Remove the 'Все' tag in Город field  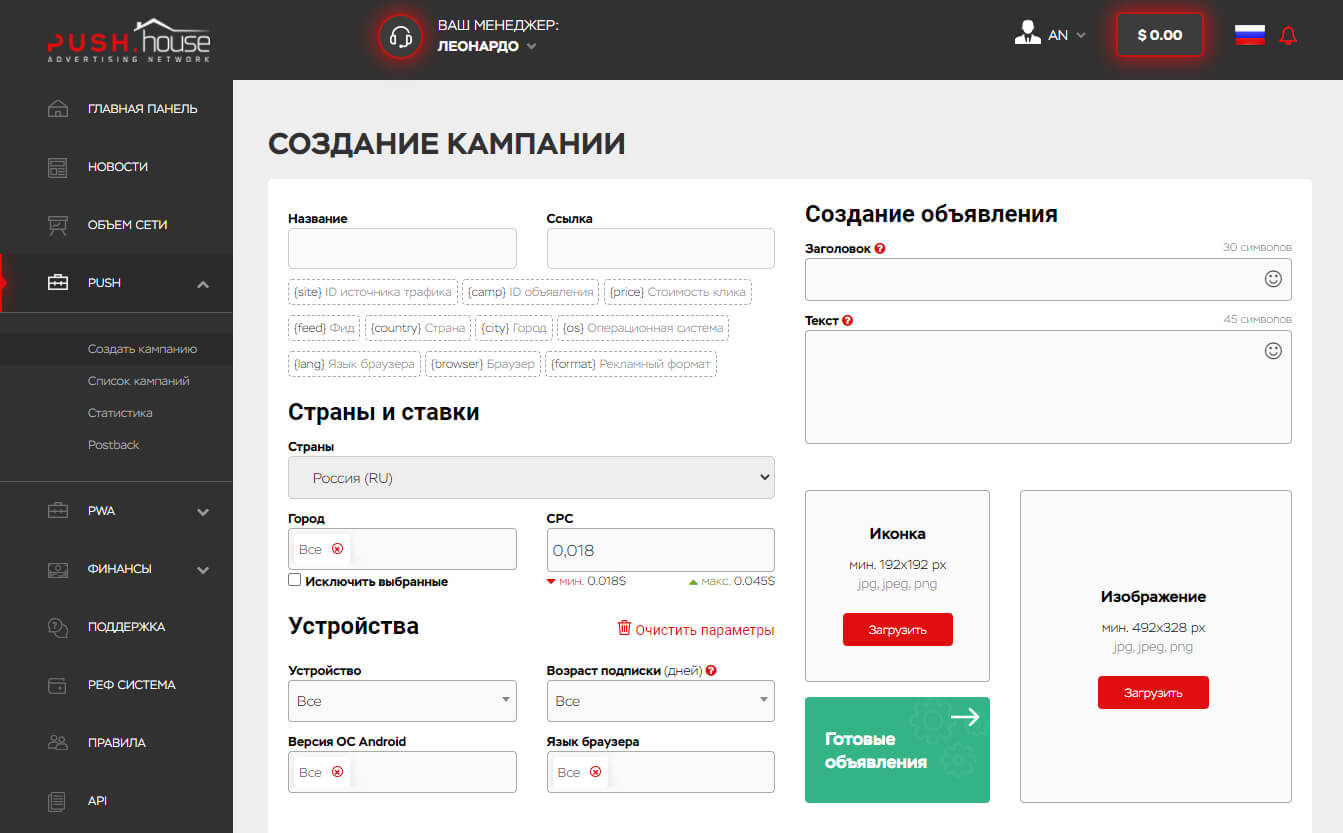pyautogui.click(x=337, y=549)
